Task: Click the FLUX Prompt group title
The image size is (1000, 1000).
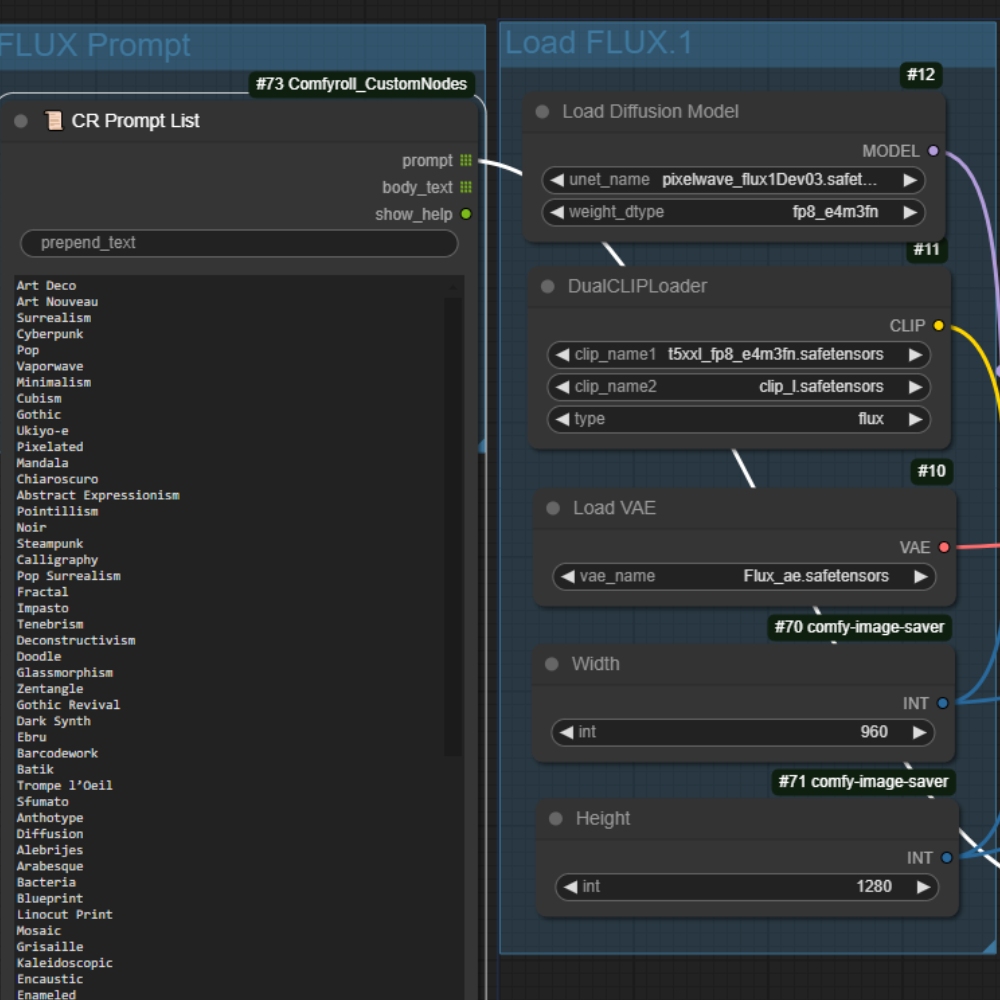Action: coord(94,45)
